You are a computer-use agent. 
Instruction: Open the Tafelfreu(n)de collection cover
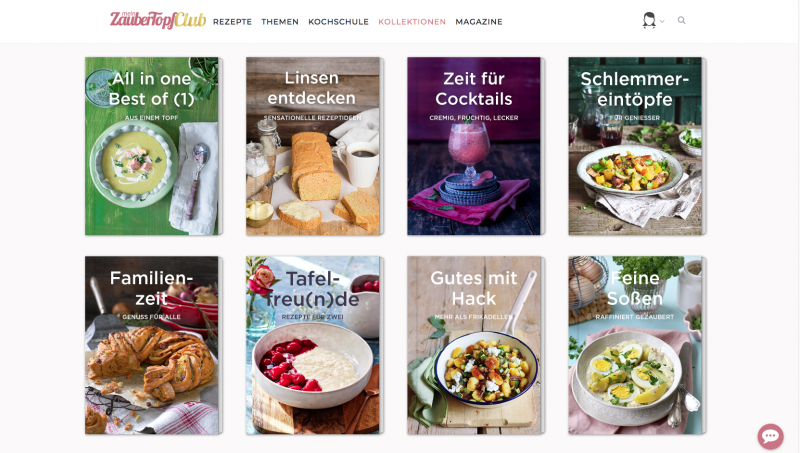[315, 345]
